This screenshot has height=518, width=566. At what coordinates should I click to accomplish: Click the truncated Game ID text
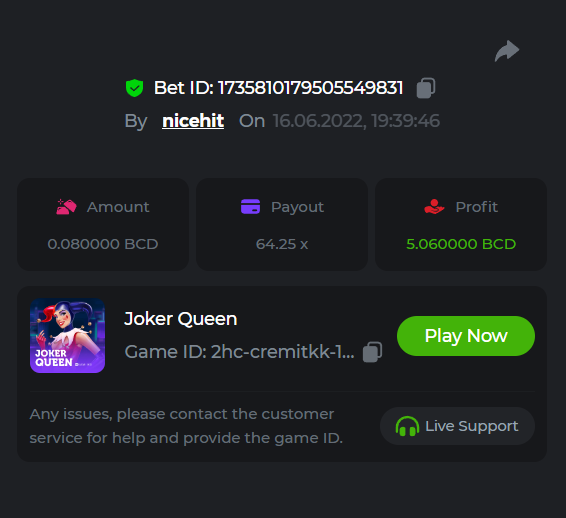point(239,352)
